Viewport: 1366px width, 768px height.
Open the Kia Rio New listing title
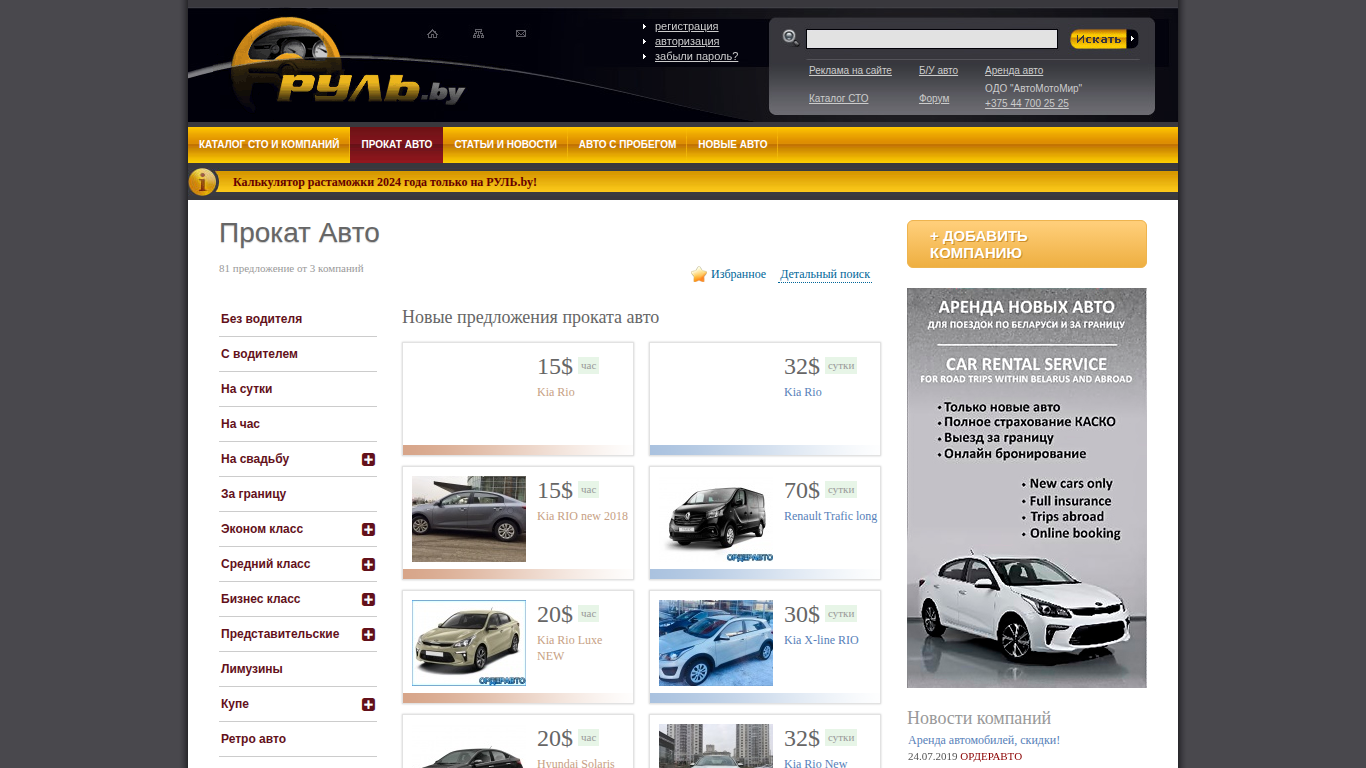coord(816,763)
